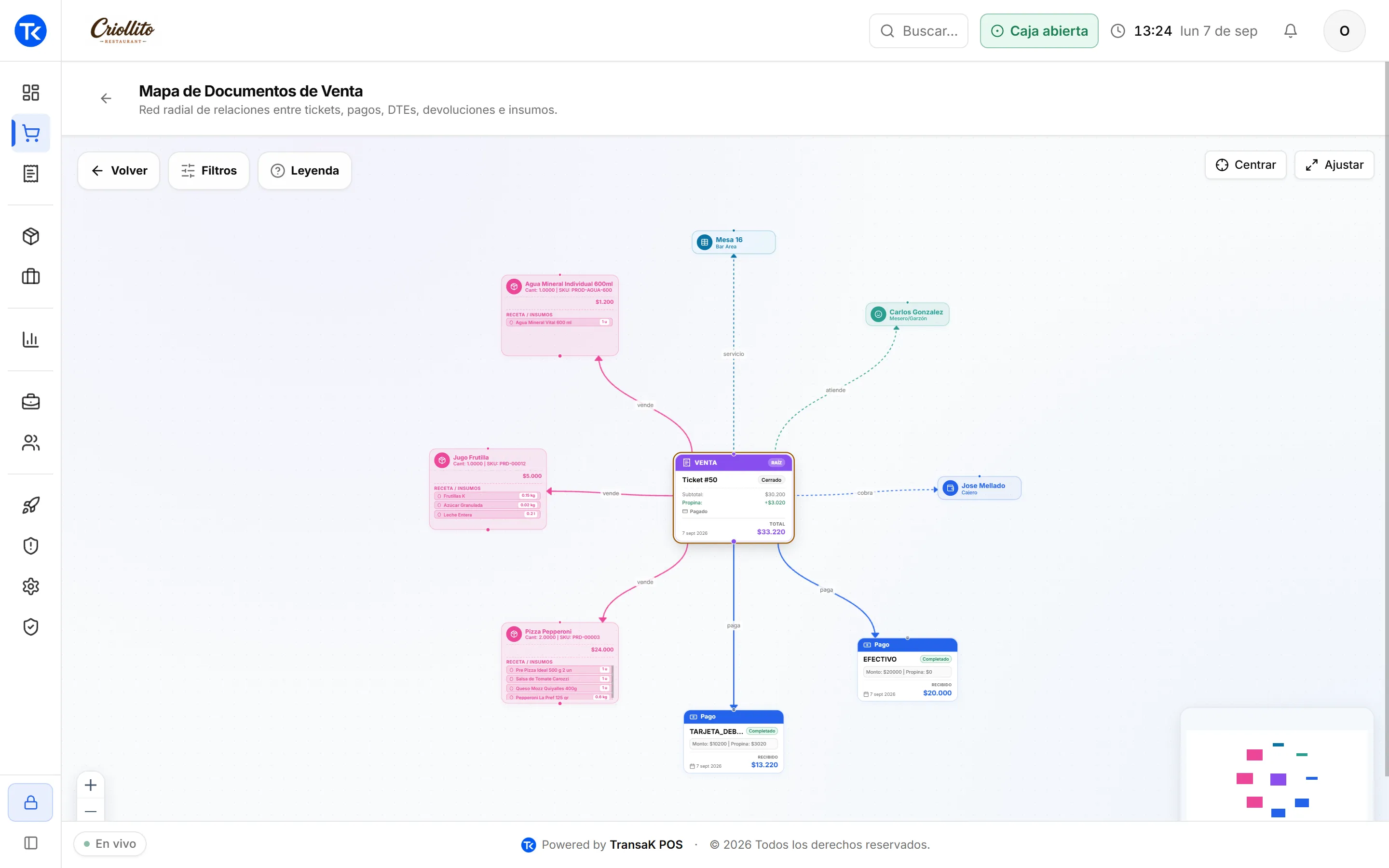Viewport: 1389px width, 868px height.
Task: Select the TARJETA_DEB payment node
Action: click(x=734, y=741)
